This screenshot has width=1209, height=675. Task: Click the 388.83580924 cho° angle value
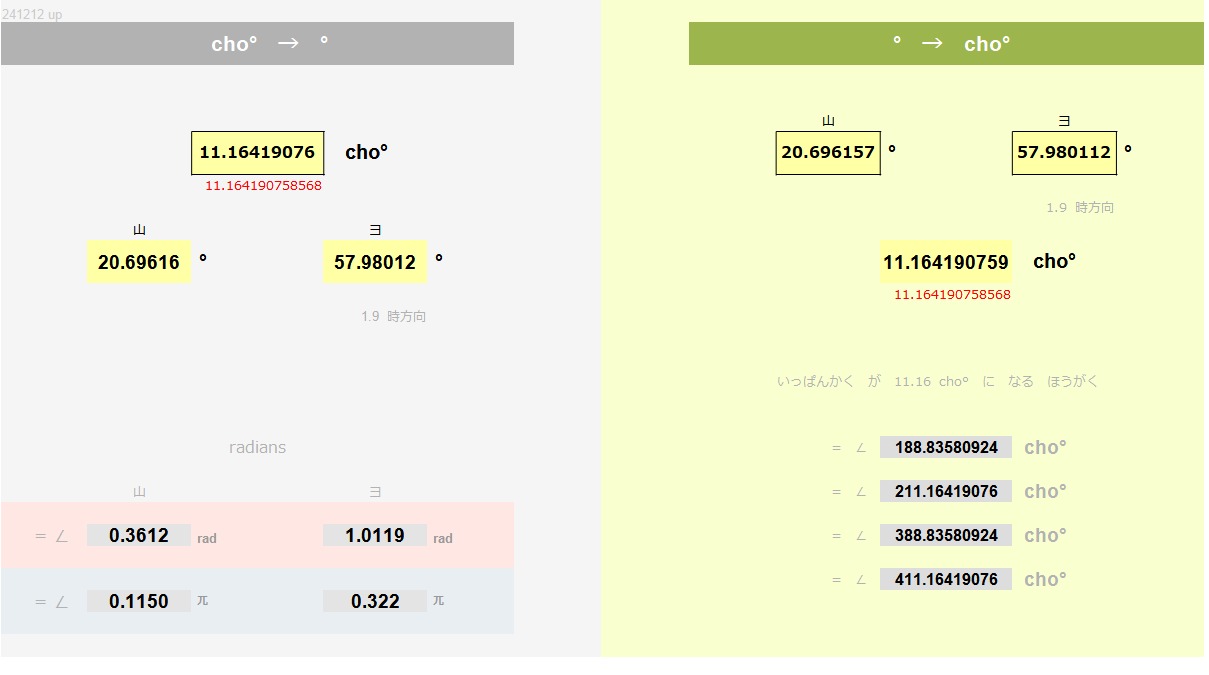(946, 535)
